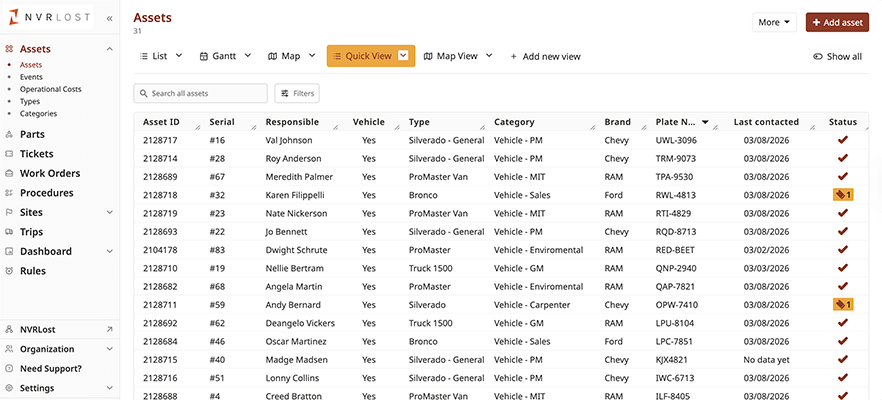Click the Add asset button
882x400 pixels.
tap(837, 22)
